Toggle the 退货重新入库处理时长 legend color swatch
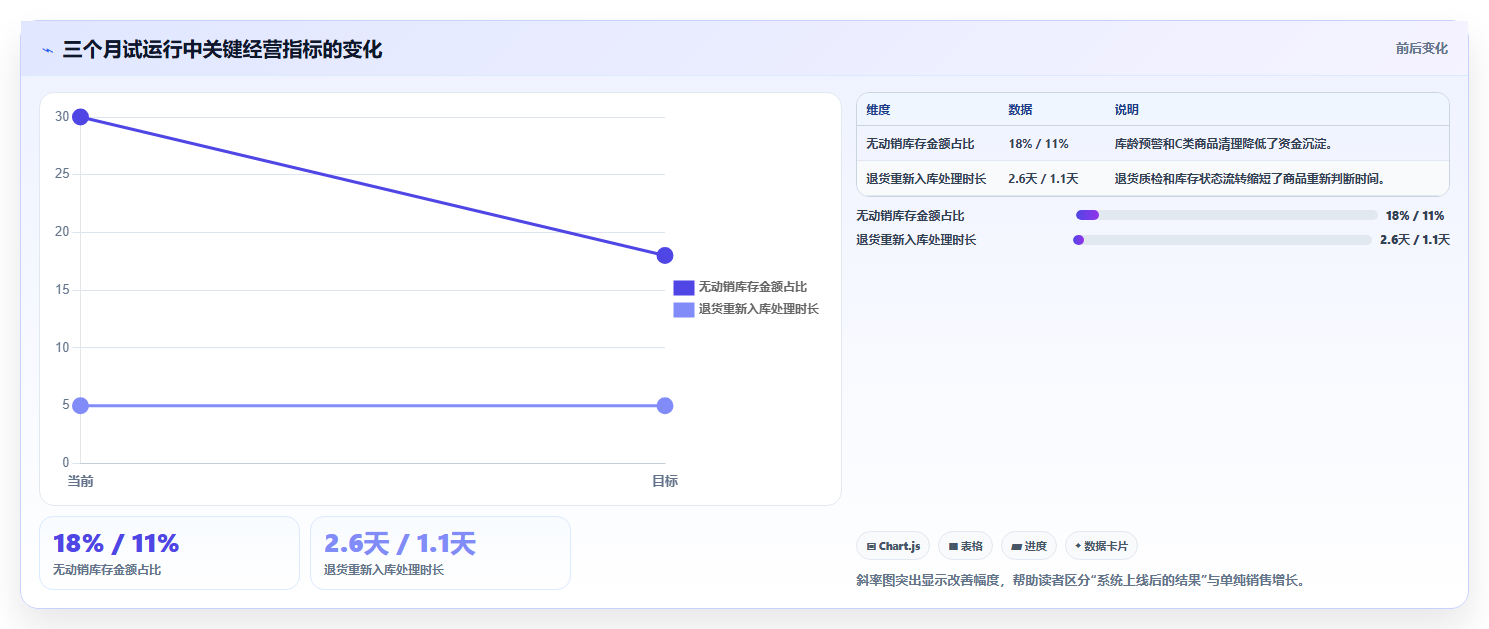1489x629 pixels. [684, 310]
